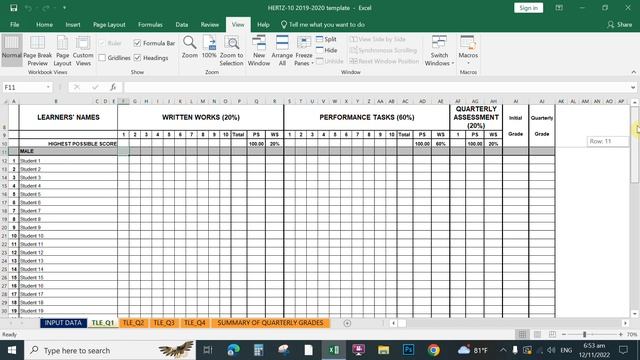Open Custom Views dialog
640x360 pixels.
click(x=83, y=51)
